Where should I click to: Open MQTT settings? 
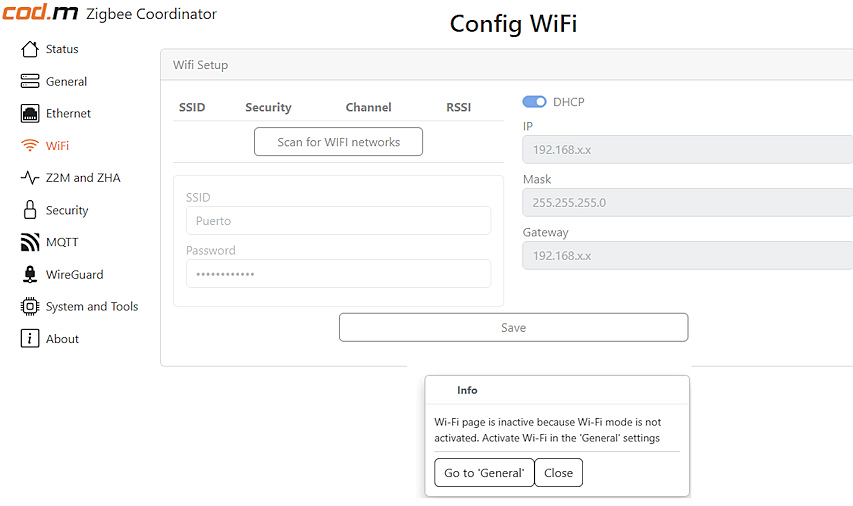coord(62,242)
